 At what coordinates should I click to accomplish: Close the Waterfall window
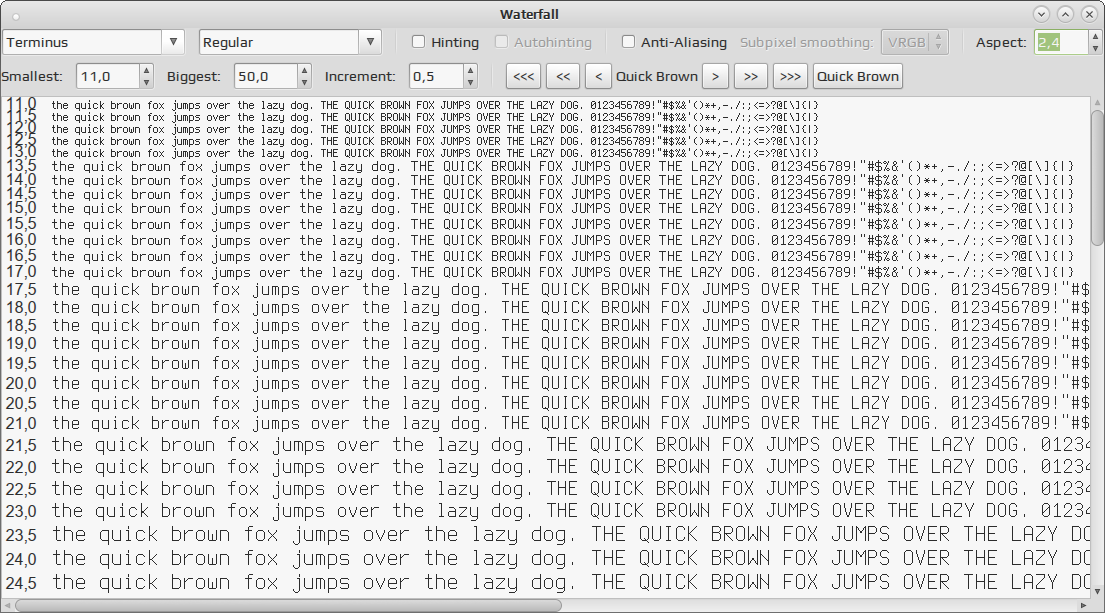tap(1089, 14)
